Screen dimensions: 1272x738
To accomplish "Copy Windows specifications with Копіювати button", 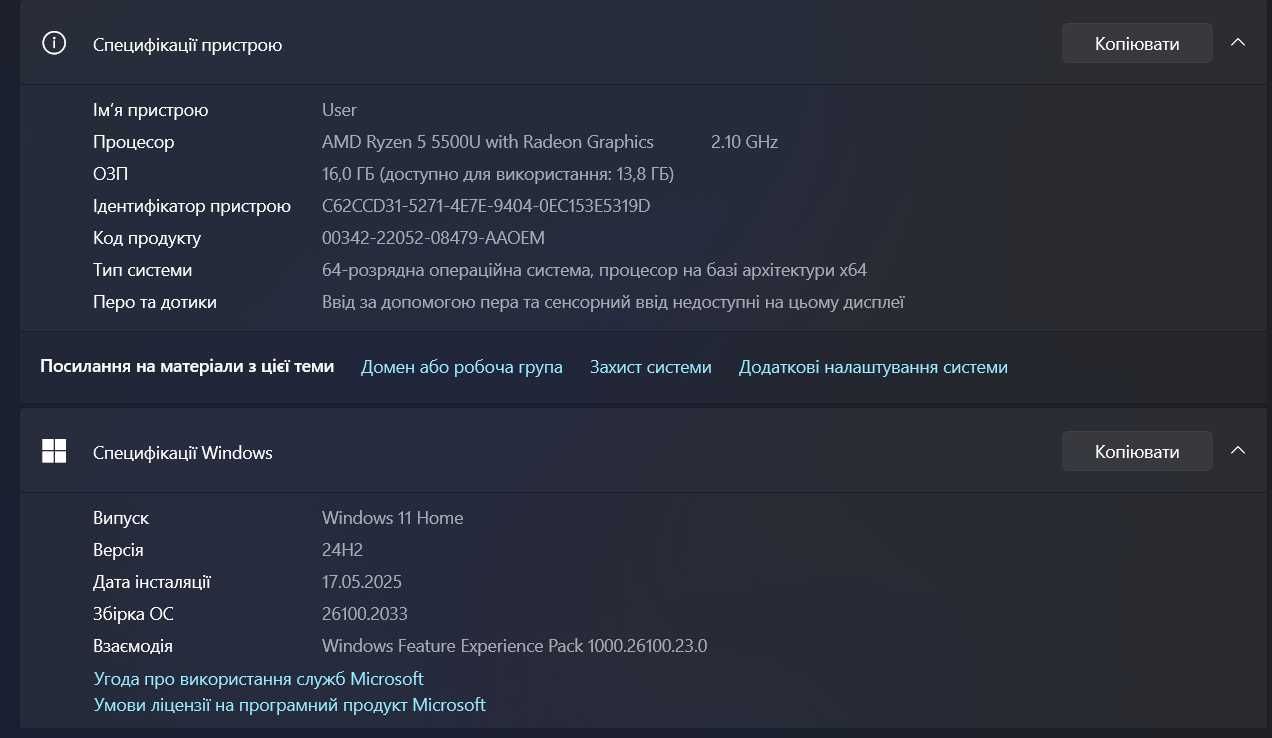I will pyautogui.click(x=1137, y=451).
